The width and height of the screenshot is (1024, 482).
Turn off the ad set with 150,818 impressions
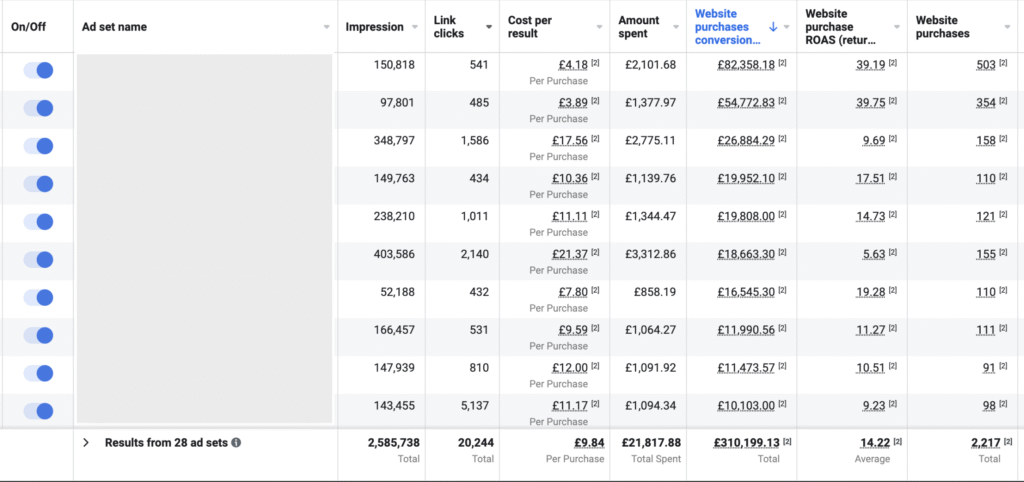(x=38, y=70)
